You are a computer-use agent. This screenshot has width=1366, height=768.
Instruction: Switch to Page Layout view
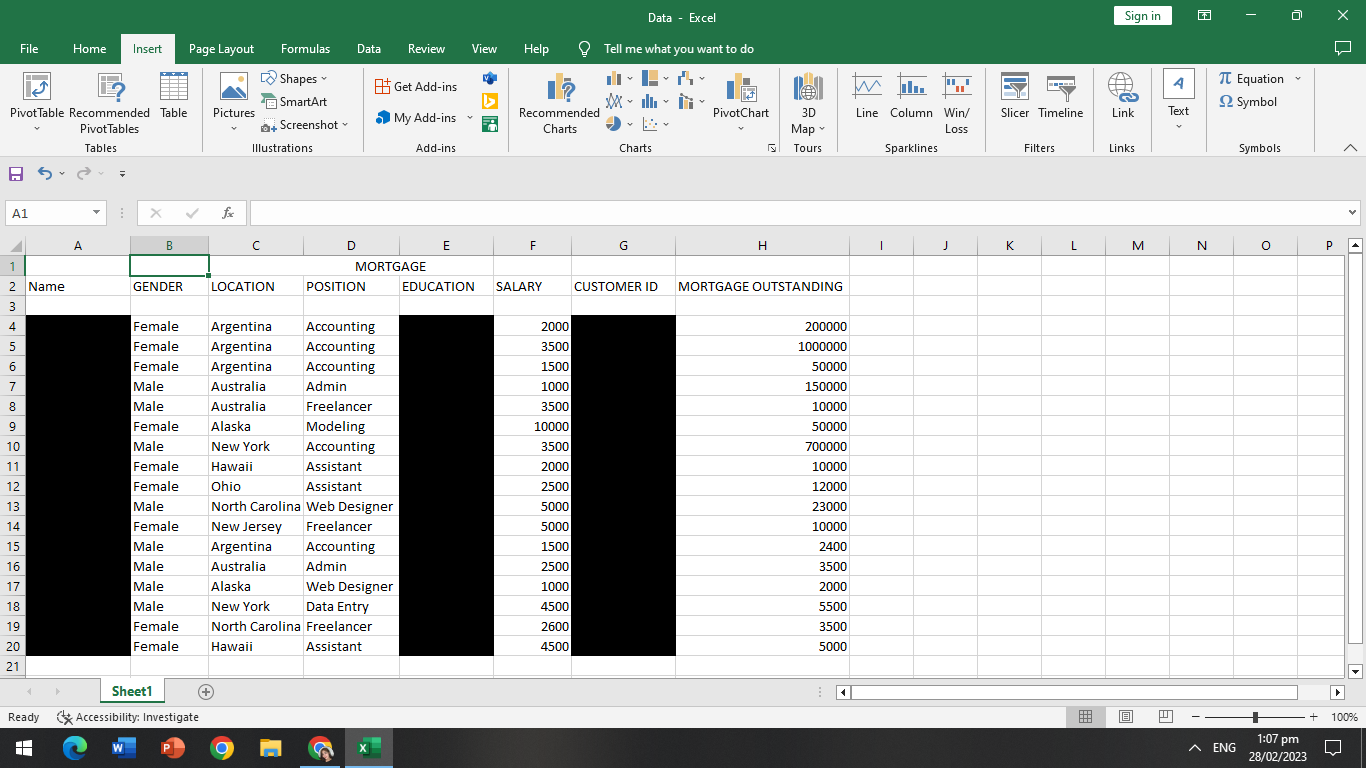click(1126, 717)
